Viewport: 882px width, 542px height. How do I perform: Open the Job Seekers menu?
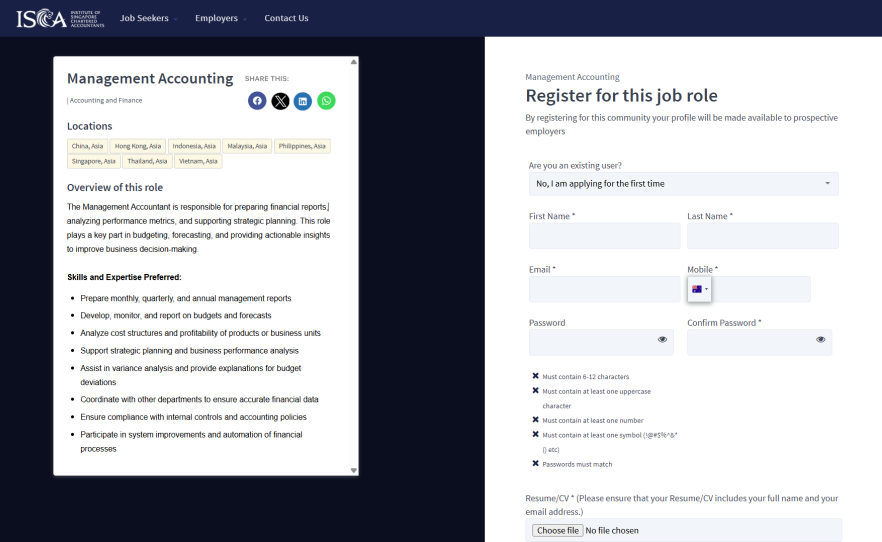(148, 18)
